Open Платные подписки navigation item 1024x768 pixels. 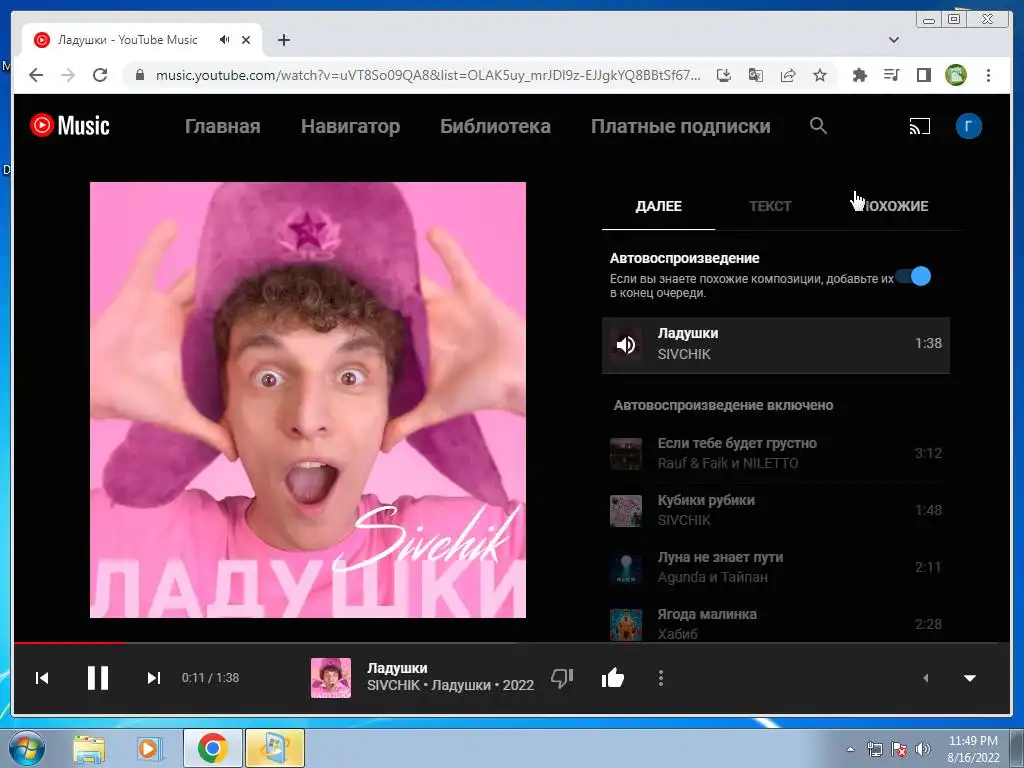tap(680, 126)
